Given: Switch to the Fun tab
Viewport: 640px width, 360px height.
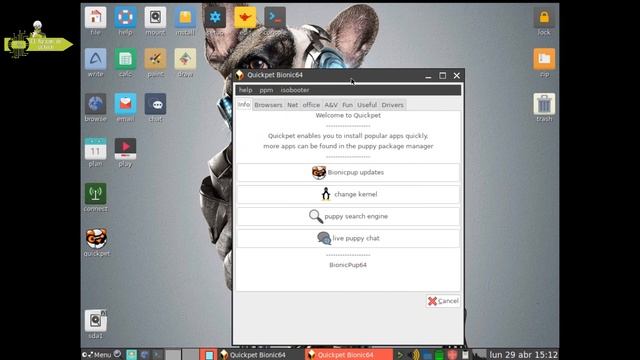Looking at the screenshot, I should tap(347, 105).
